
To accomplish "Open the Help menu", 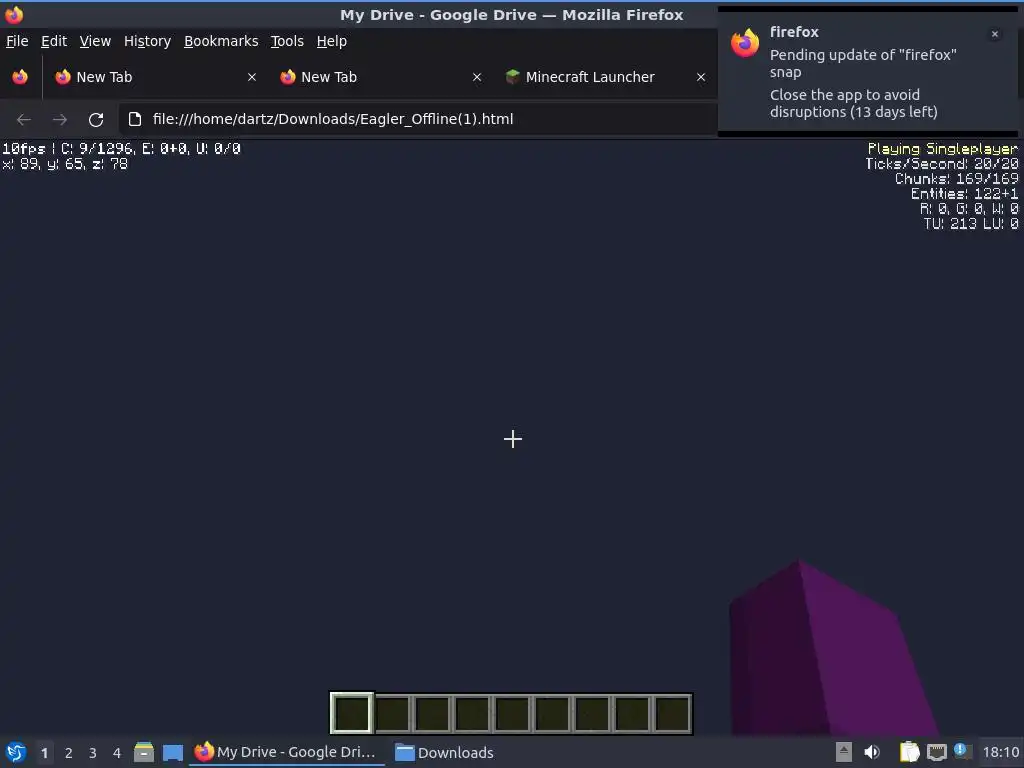I will [331, 41].
